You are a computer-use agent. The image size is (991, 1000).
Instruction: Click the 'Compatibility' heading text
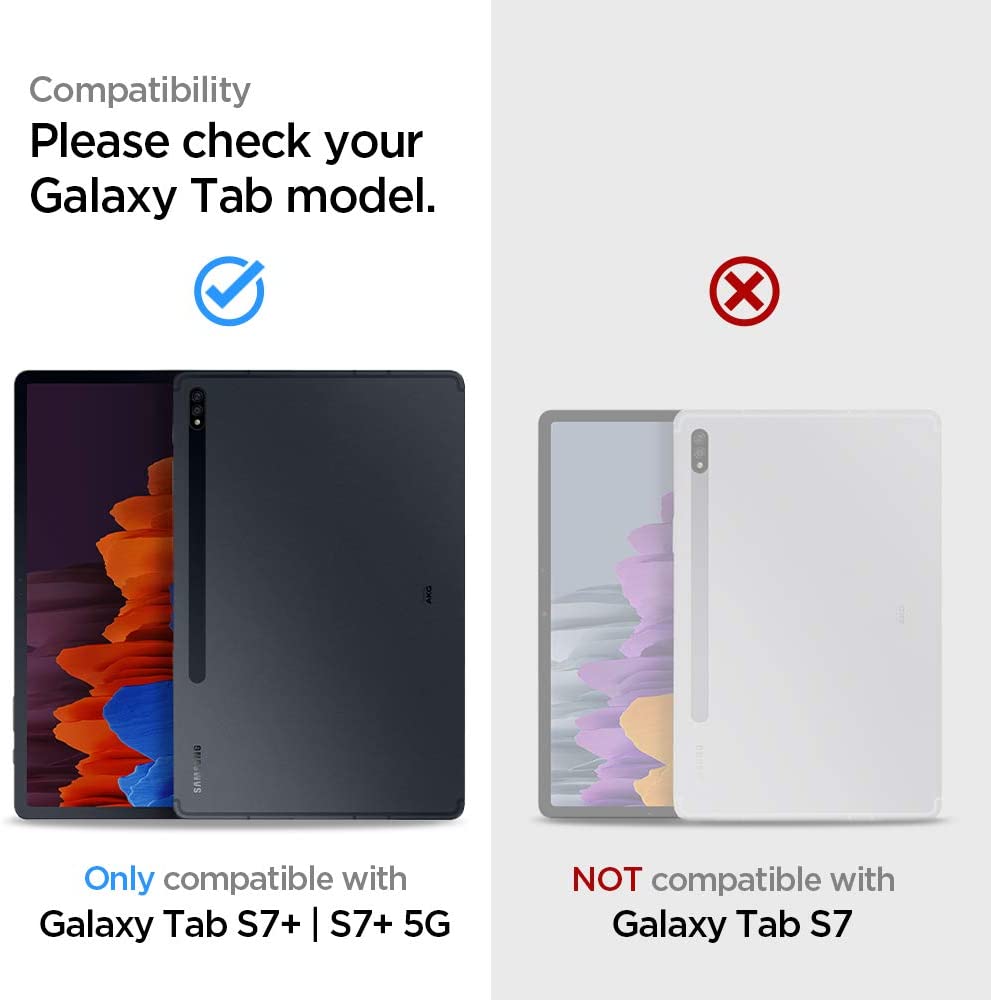pos(140,91)
